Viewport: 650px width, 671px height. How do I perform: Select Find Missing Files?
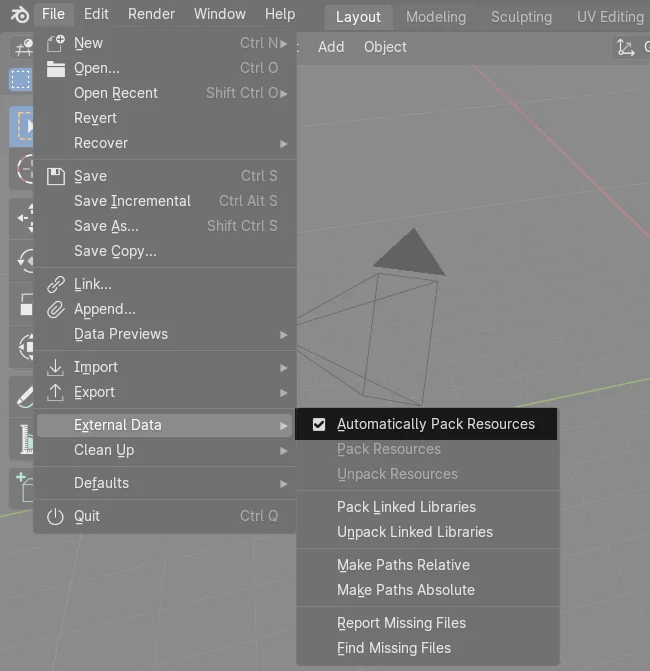coord(394,648)
